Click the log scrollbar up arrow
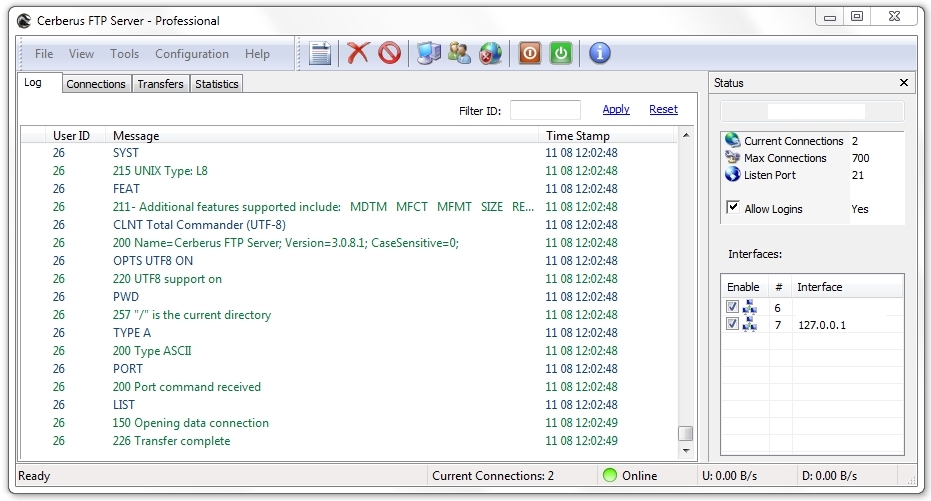This screenshot has height=501, width=931. pos(686,135)
